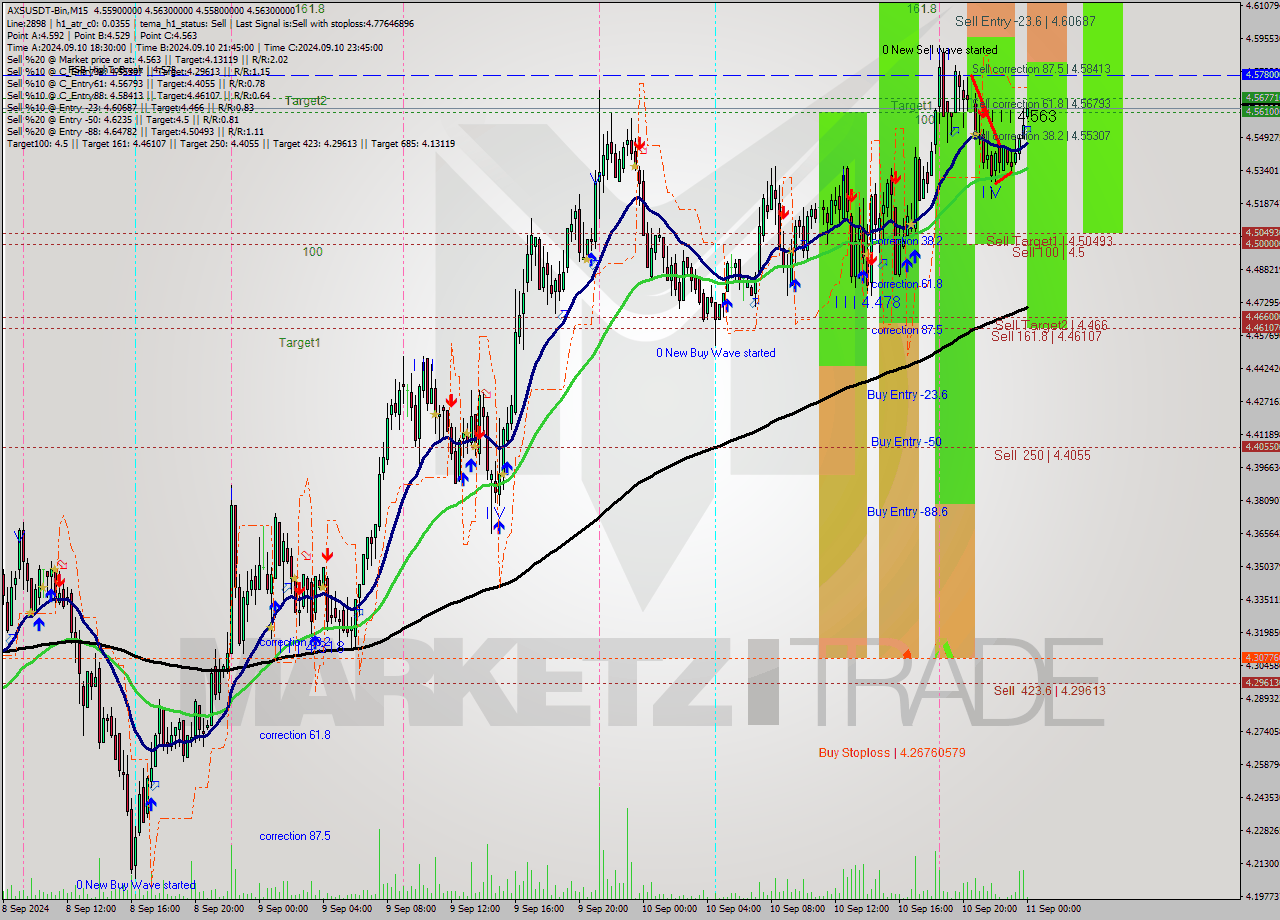Click the 'Target100: 4.5 || Target 161' summary line
Viewport: 1280px width, 920px height.
(230, 143)
